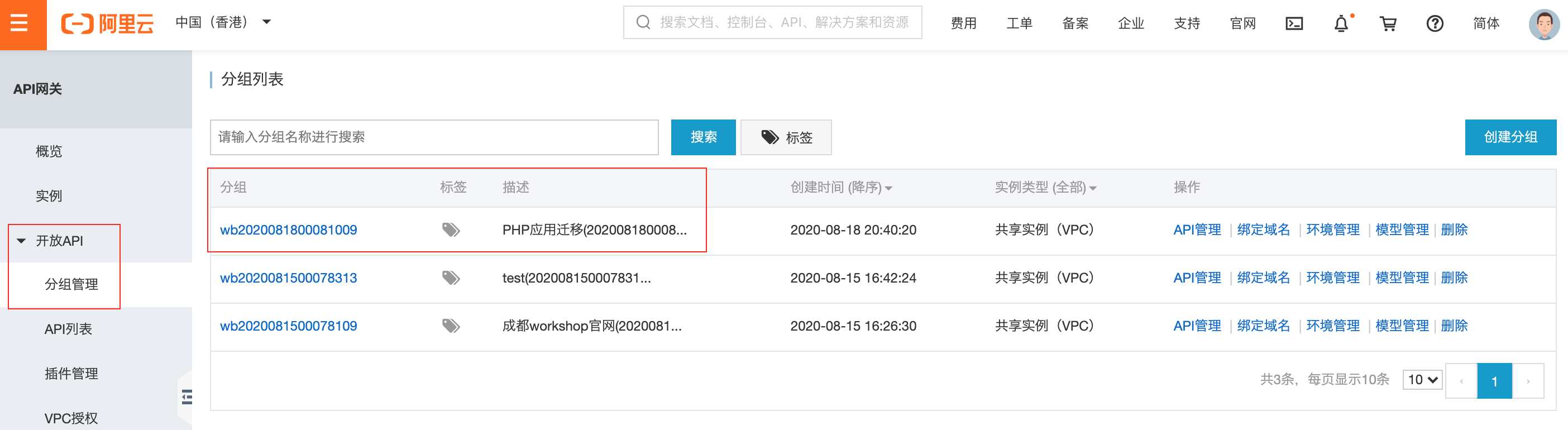Go to pagination page 1
The image size is (1568, 430).
[1494, 381]
